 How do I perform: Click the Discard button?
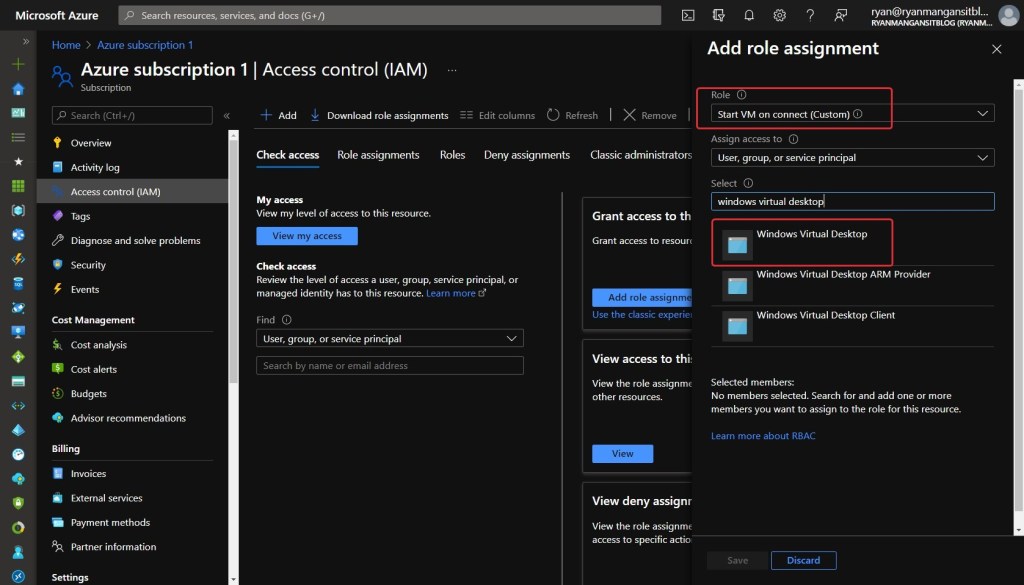point(803,560)
